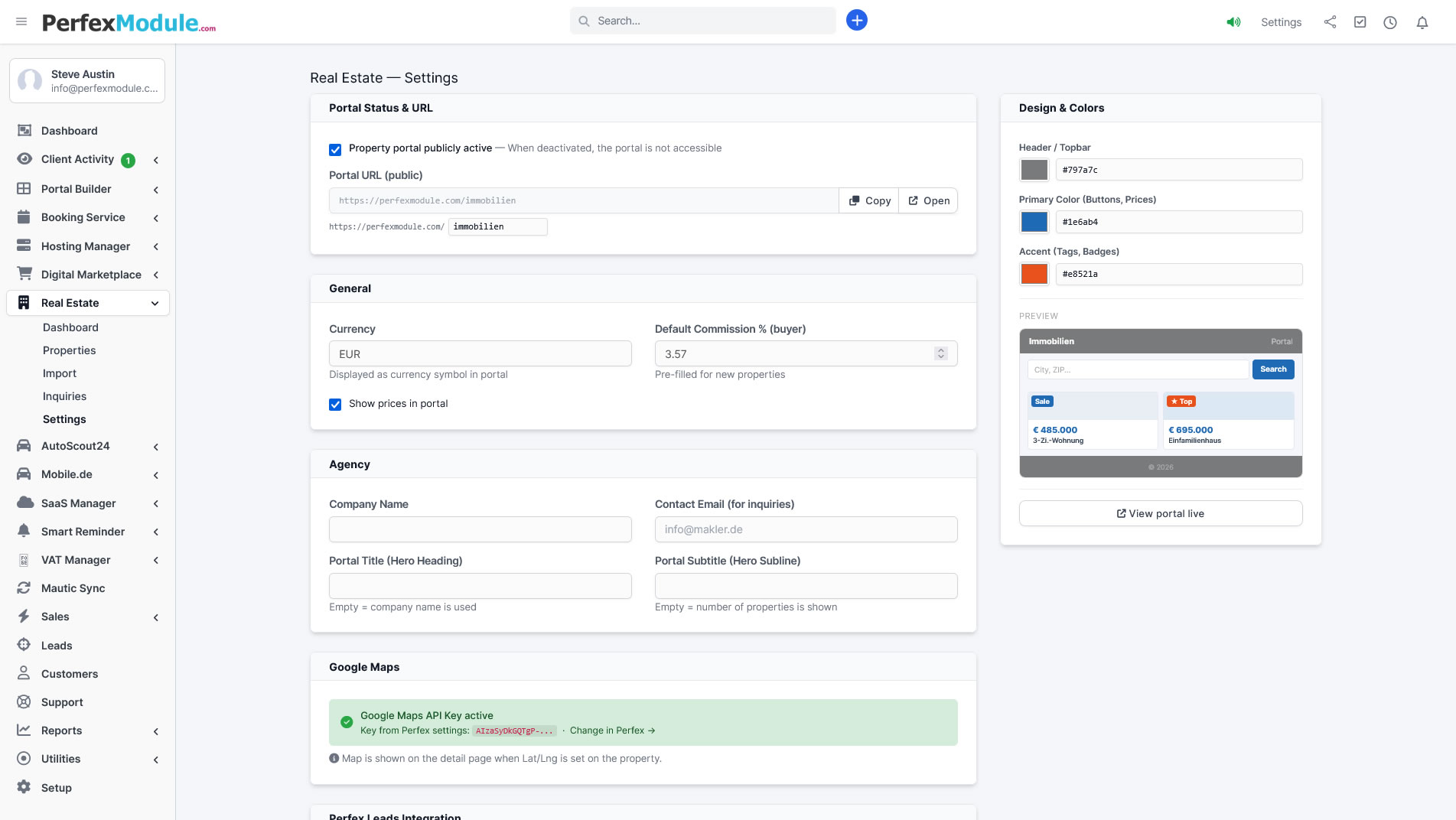Viewport: 1456px width, 820px height.
Task: Click the clock timer icon
Action: 1389,22
